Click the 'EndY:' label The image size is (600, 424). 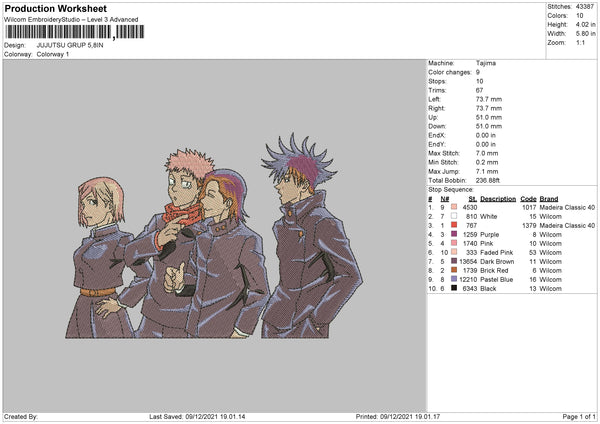pos(437,144)
